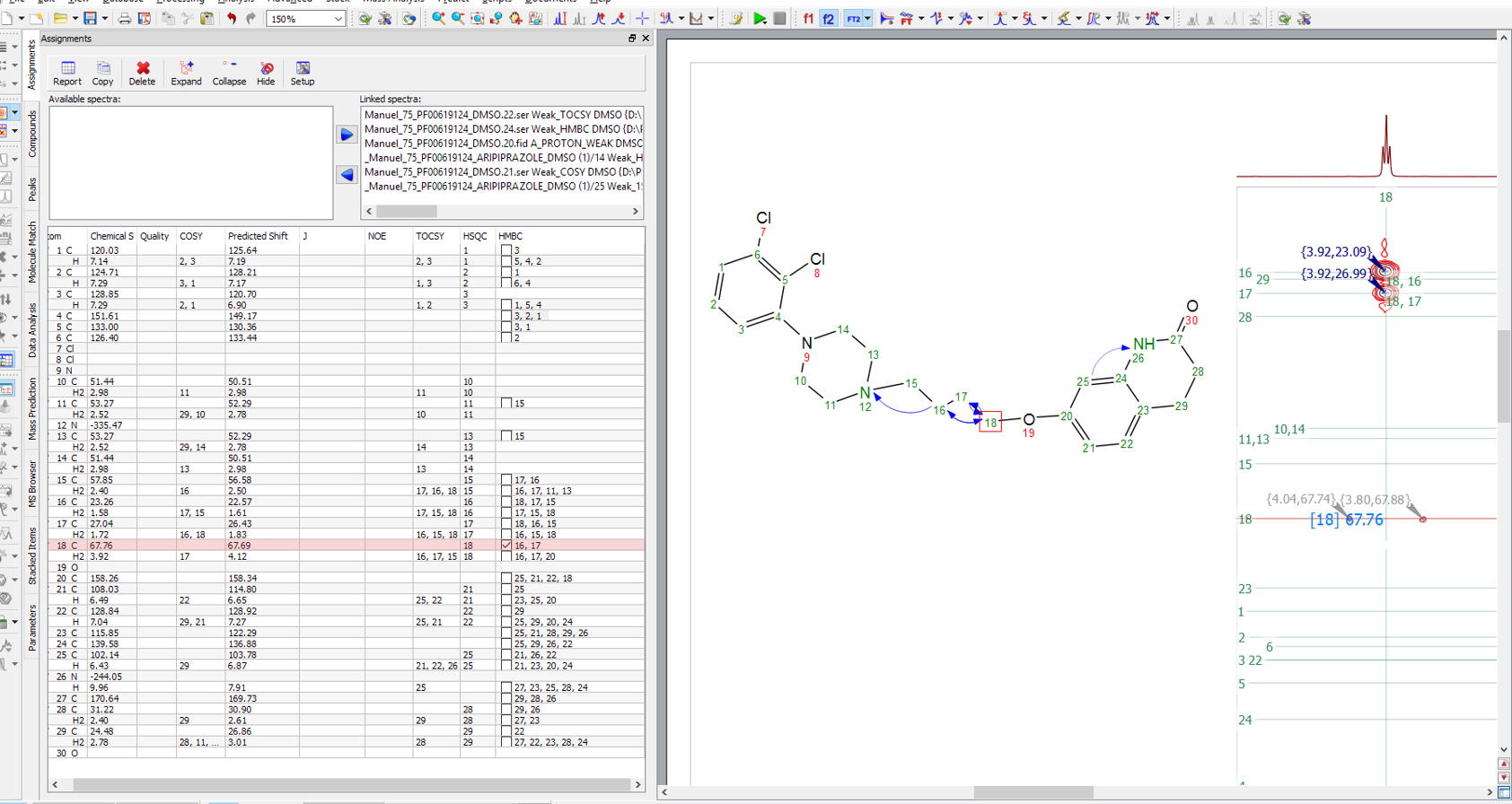Open the dropdown arrow beside Open folder

(x=74, y=18)
